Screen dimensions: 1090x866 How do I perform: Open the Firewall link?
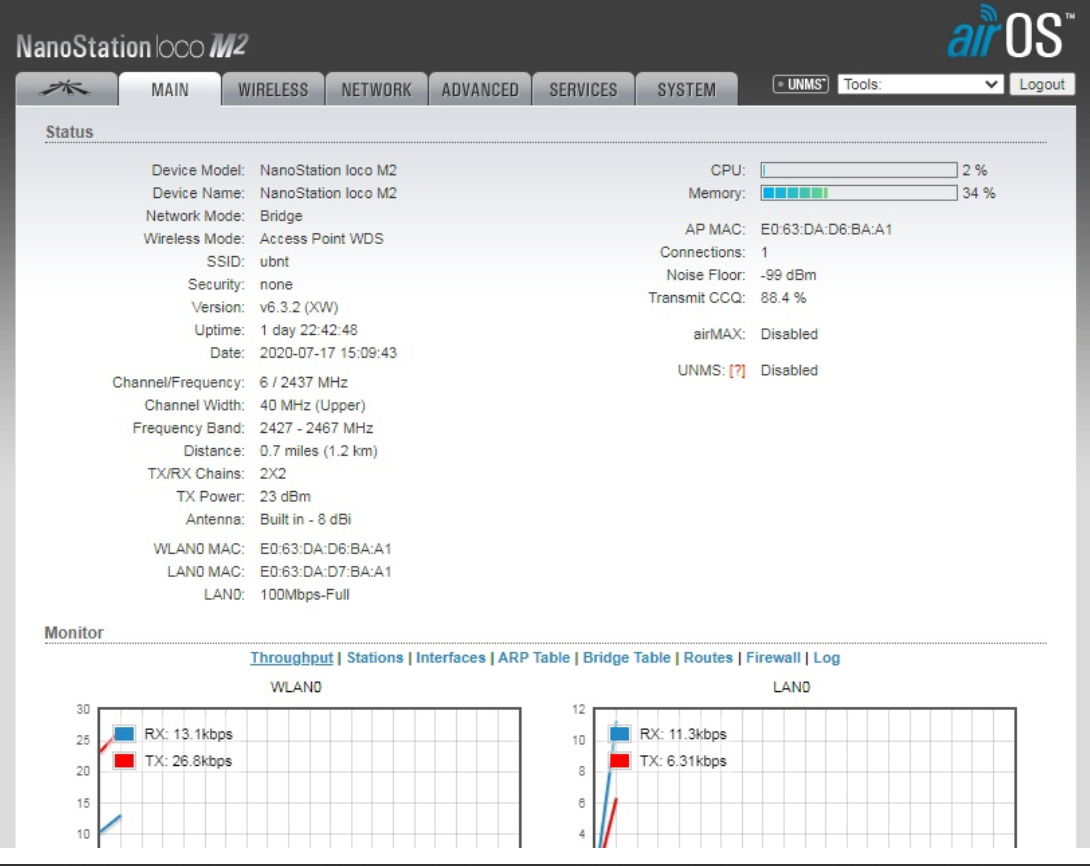coord(773,657)
